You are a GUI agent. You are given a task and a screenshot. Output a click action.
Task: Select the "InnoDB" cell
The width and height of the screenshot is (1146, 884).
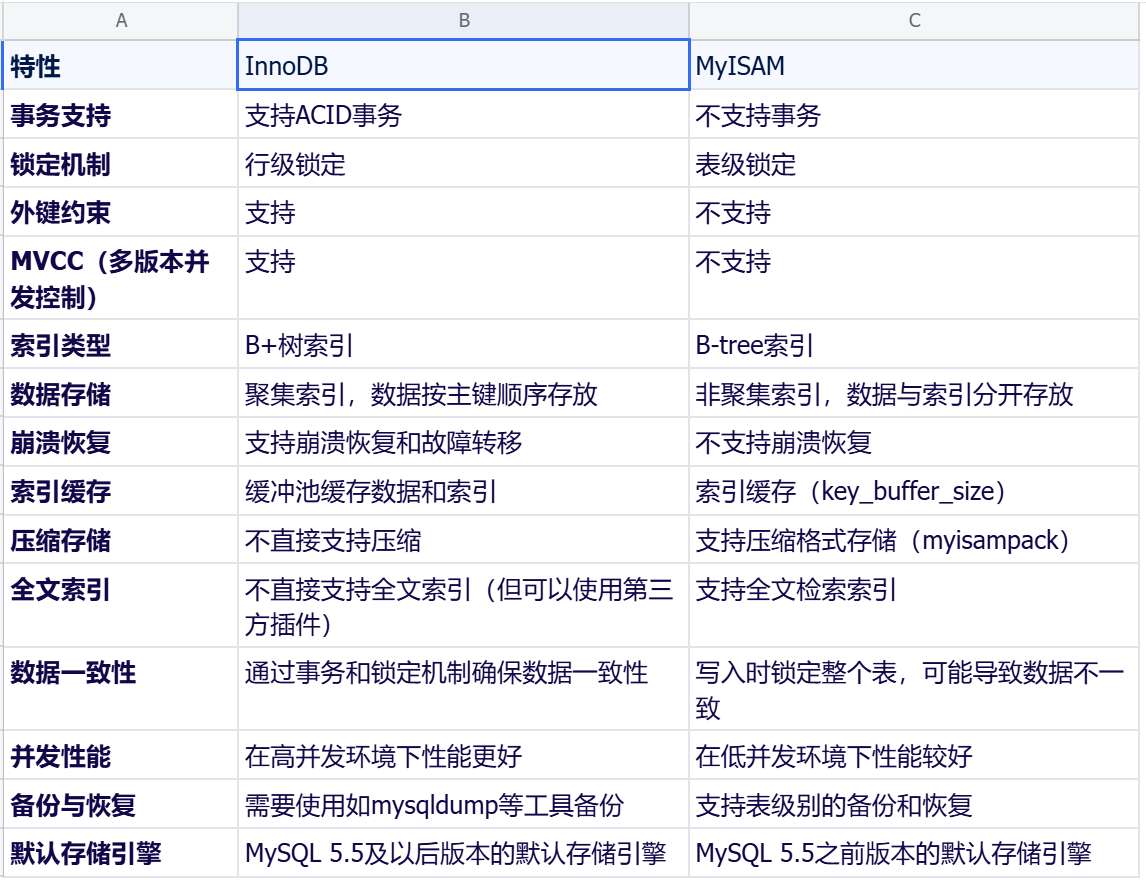click(463, 66)
